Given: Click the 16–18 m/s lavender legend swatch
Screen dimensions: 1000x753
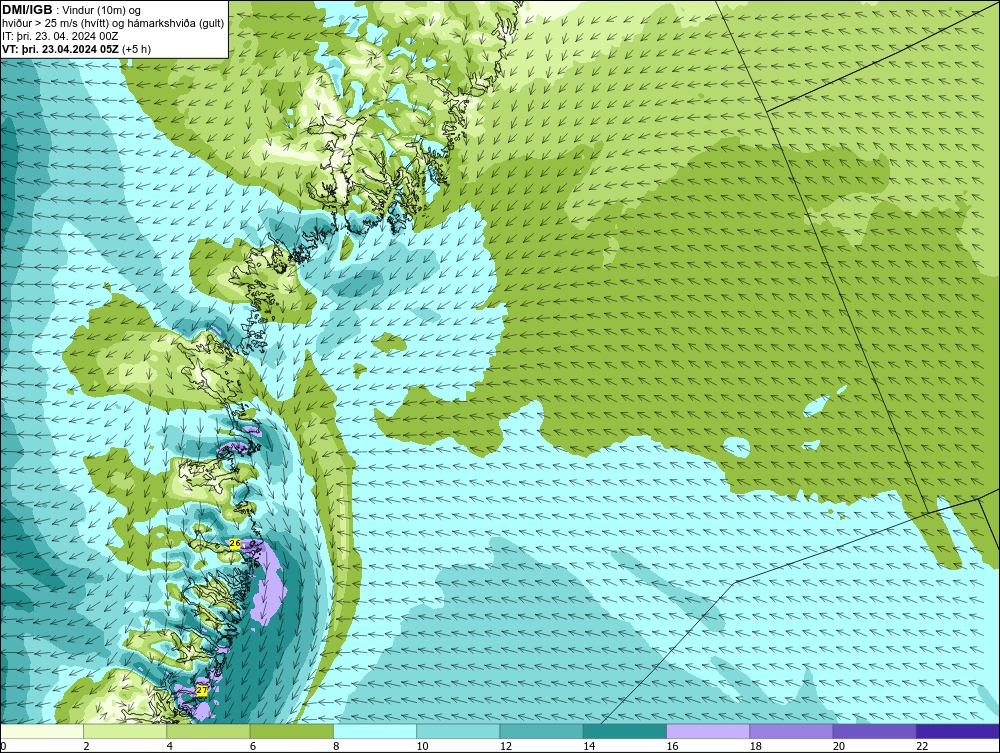Looking at the screenshot, I should pyautogui.click(x=708, y=731).
